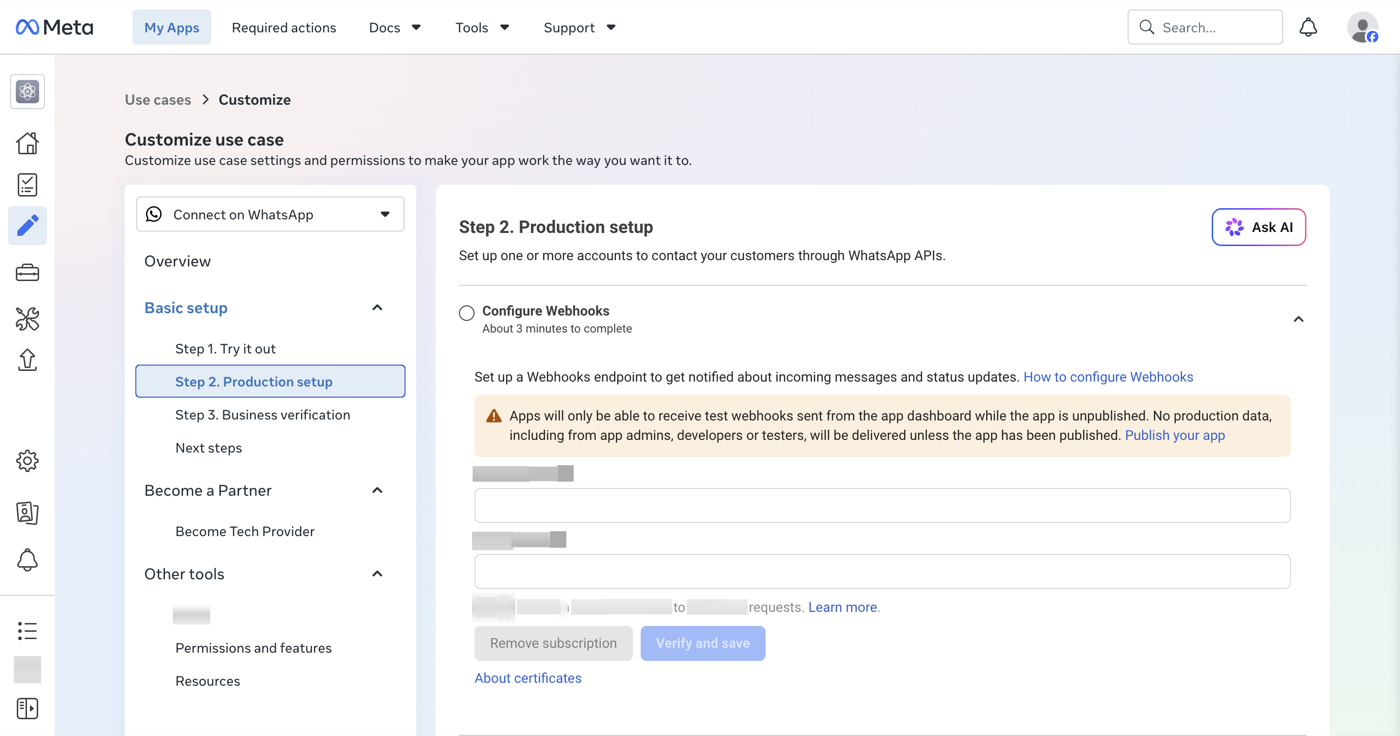Expand the Tools dropdown arrow

click(505, 27)
